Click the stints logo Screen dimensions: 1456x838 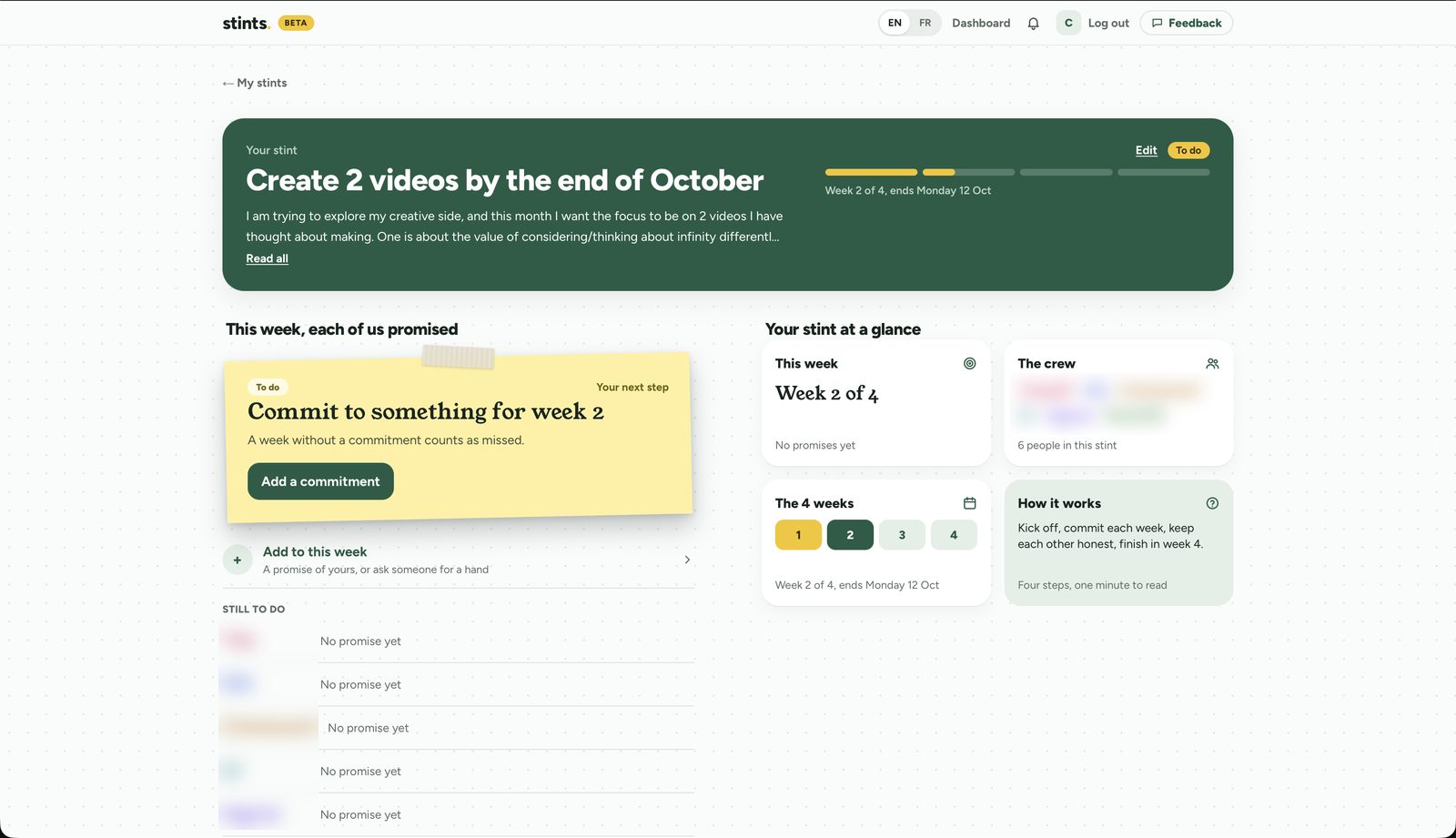(246, 23)
